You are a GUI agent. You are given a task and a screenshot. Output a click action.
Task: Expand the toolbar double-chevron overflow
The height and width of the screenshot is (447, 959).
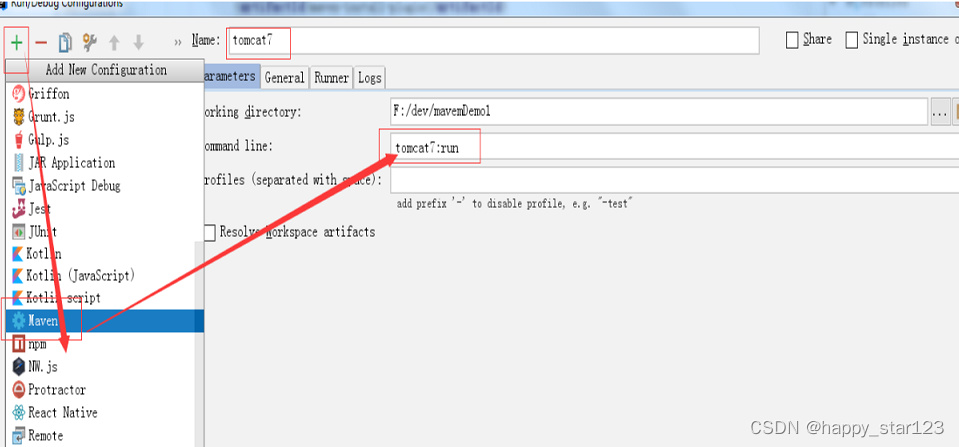178,42
